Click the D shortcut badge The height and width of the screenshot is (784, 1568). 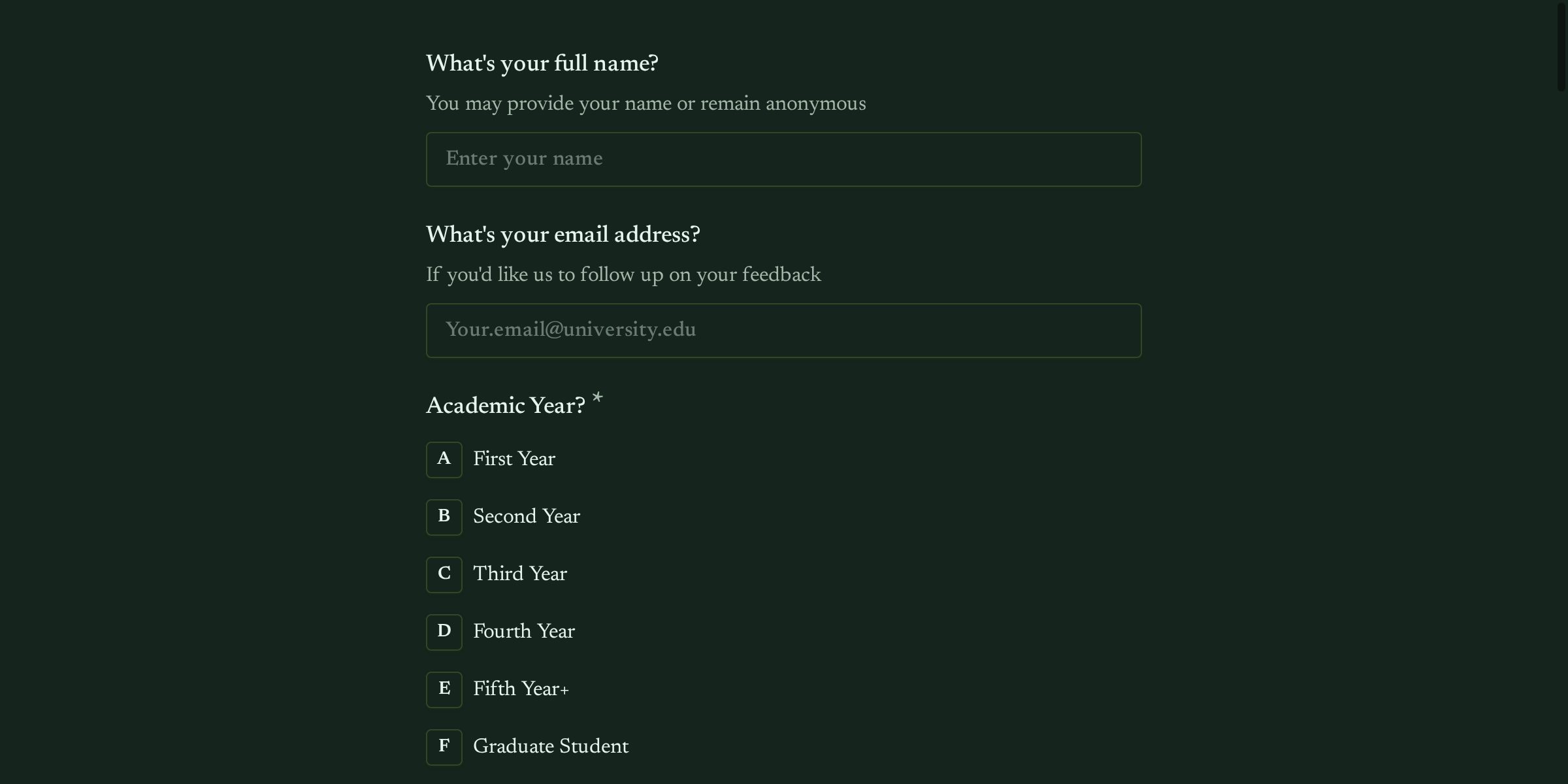(444, 632)
